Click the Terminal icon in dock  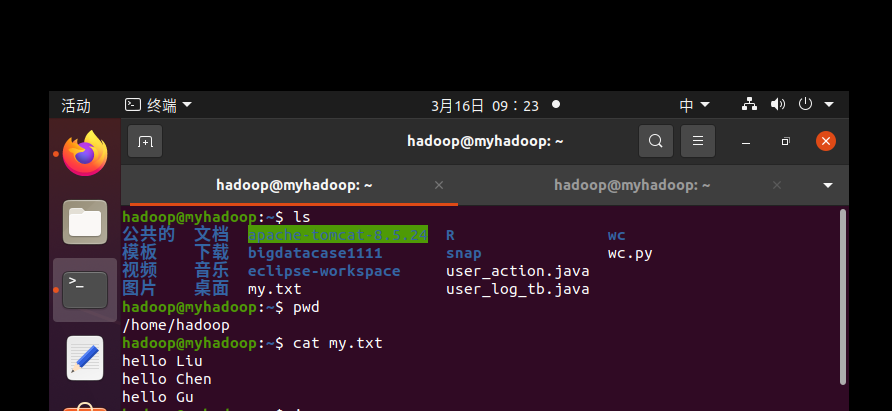85,290
